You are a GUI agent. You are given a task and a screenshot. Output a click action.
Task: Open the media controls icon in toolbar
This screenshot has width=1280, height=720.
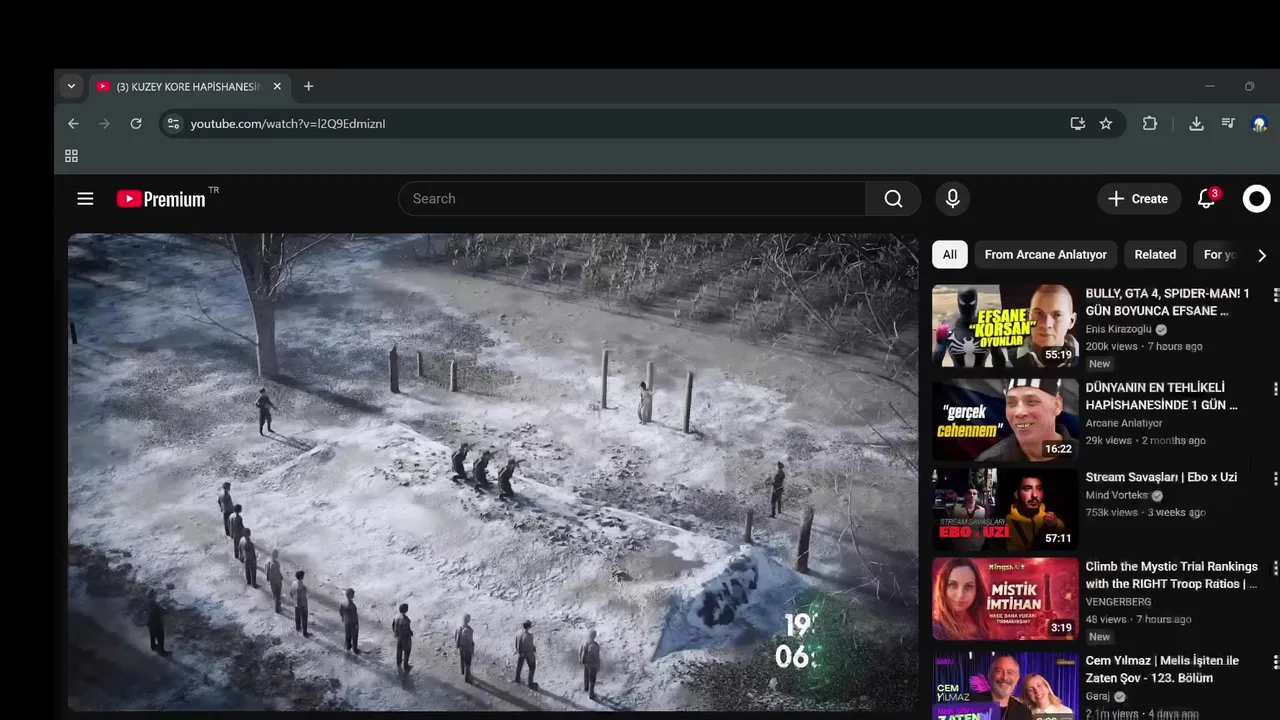(x=1228, y=124)
